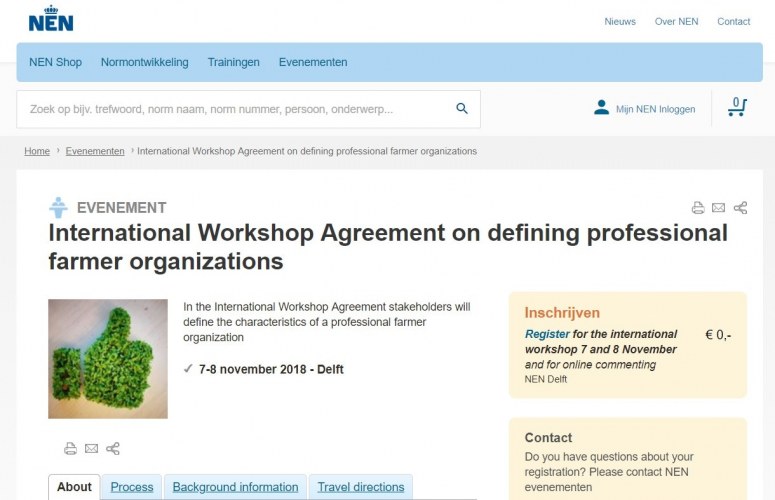Switch to the Process tab
Image resolution: width=775 pixels, height=500 pixels.
coord(132,487)
